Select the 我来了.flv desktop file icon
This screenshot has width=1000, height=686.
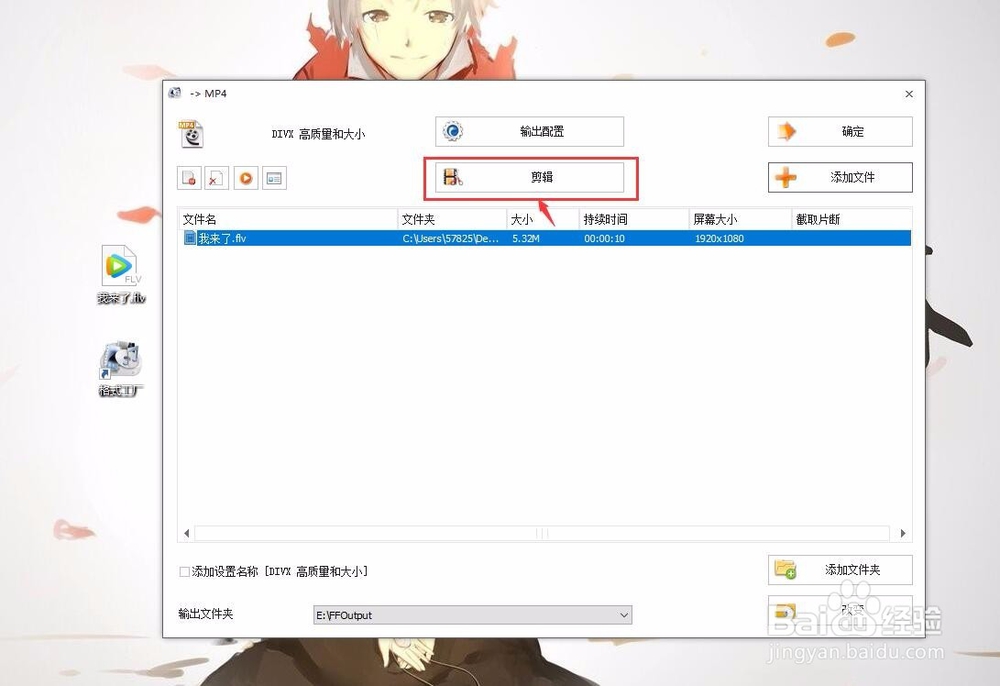tap(121, 275)
